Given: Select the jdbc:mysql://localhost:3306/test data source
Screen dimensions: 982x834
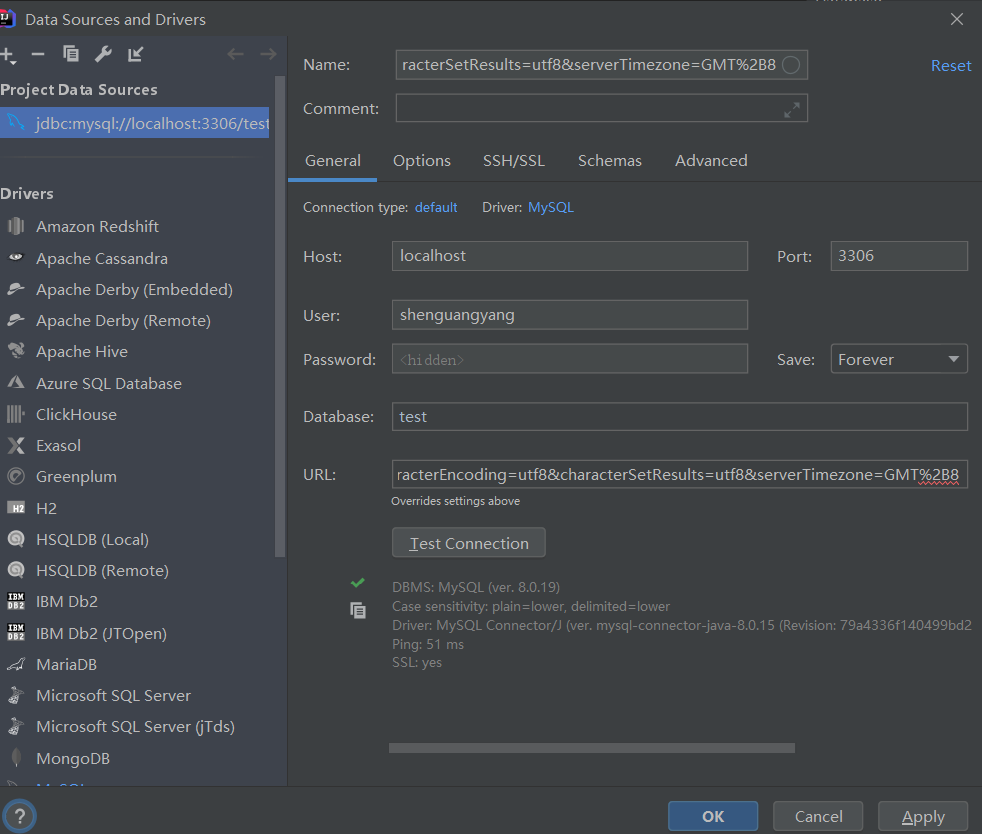Looking at the screenshot, I should (x=135, y=123).
